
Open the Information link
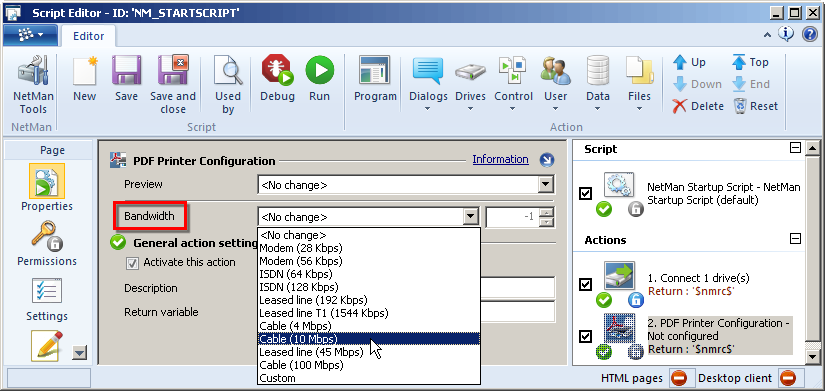(x=500, y=159)
